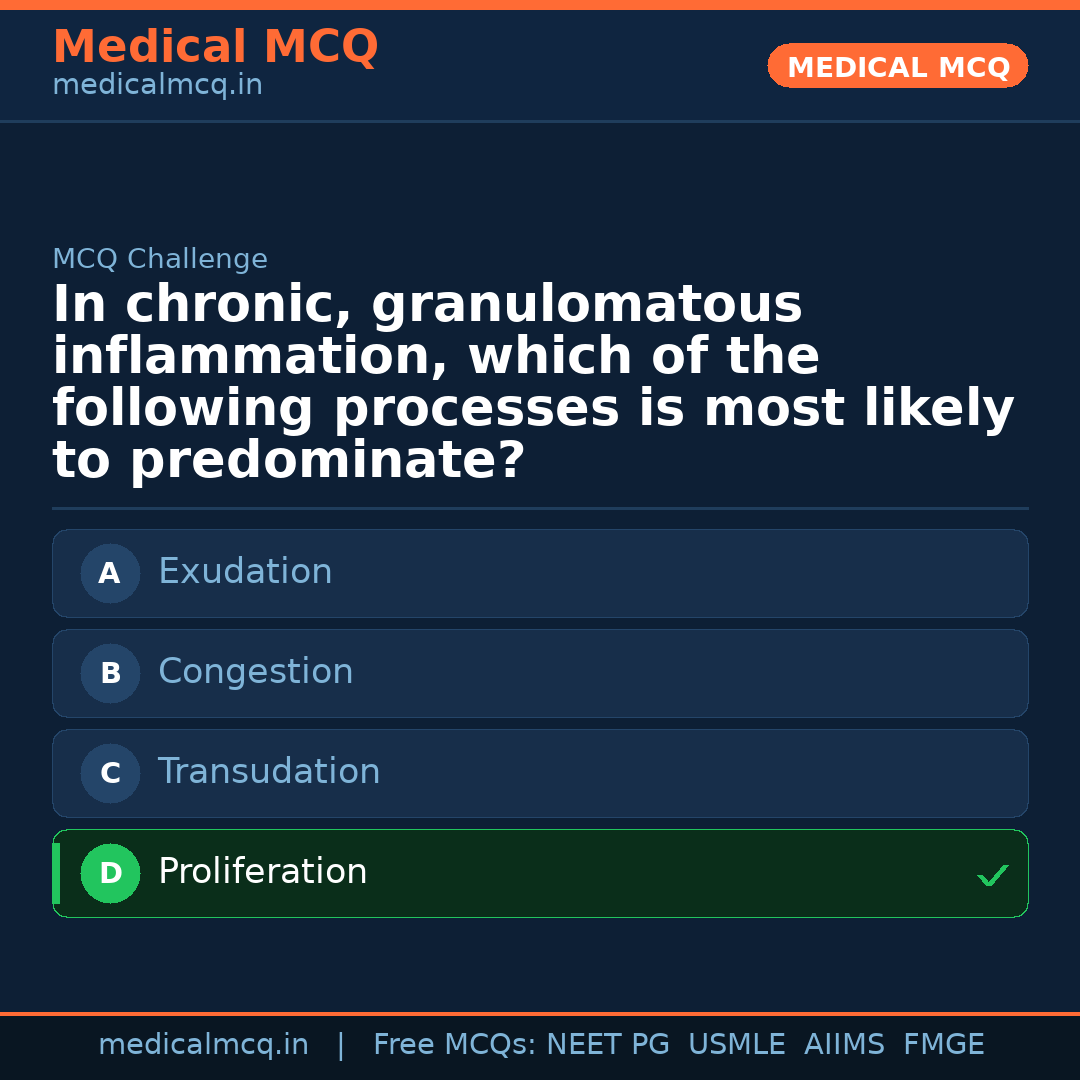Select the Congestion answer text

[x=255, y=672]
